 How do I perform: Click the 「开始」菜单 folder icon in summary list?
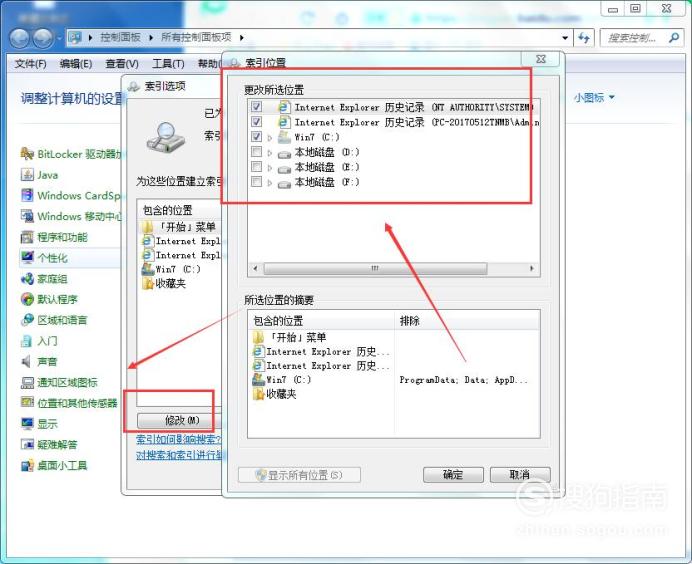258,338
